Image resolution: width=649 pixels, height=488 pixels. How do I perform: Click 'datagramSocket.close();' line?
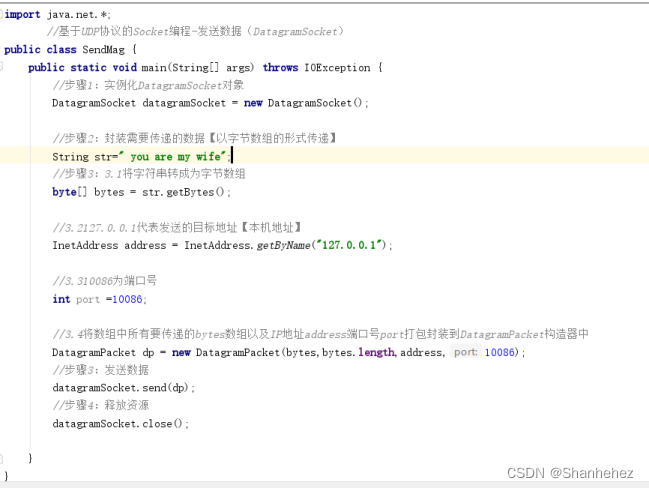[120, 423]
